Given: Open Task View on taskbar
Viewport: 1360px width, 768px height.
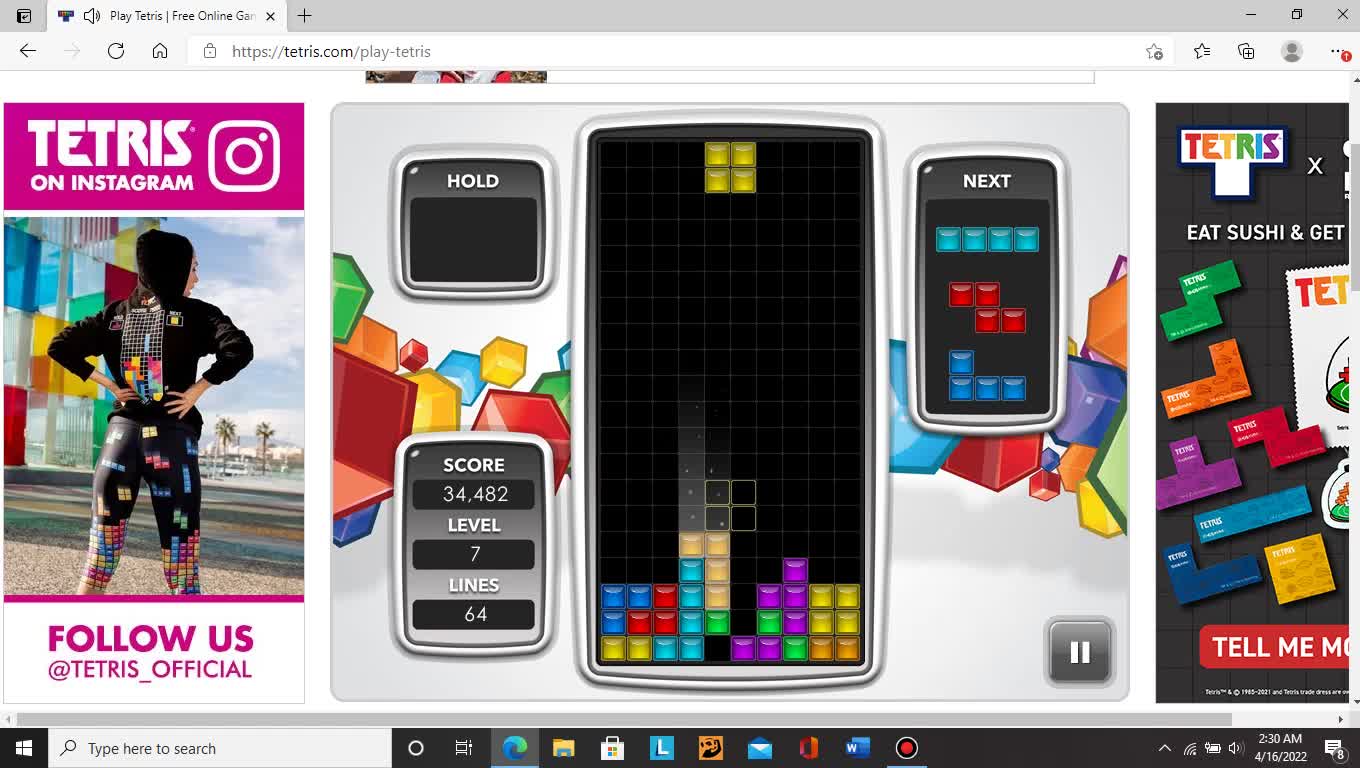Looking at the screenshot, I should 464,748.
